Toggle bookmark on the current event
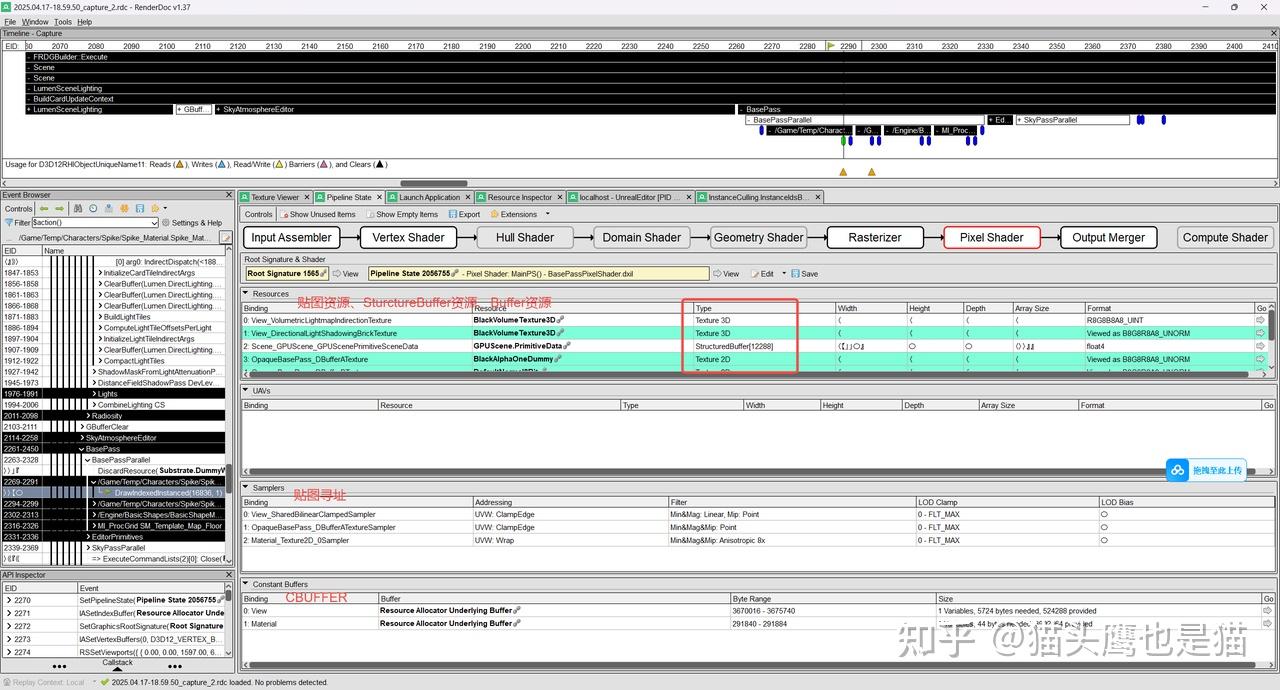Screen dimensions: 1280x690 (109, 208)
